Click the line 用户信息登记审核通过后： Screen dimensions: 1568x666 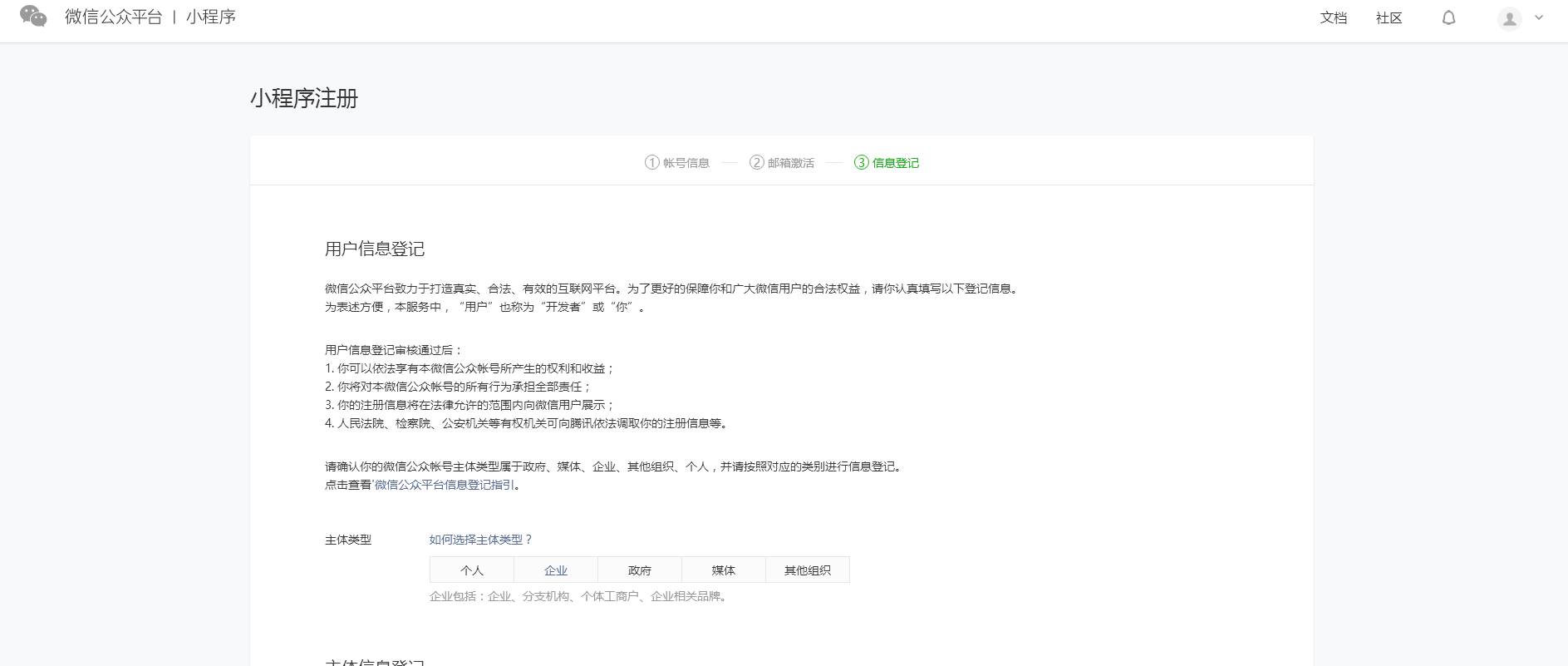(394, 350)
